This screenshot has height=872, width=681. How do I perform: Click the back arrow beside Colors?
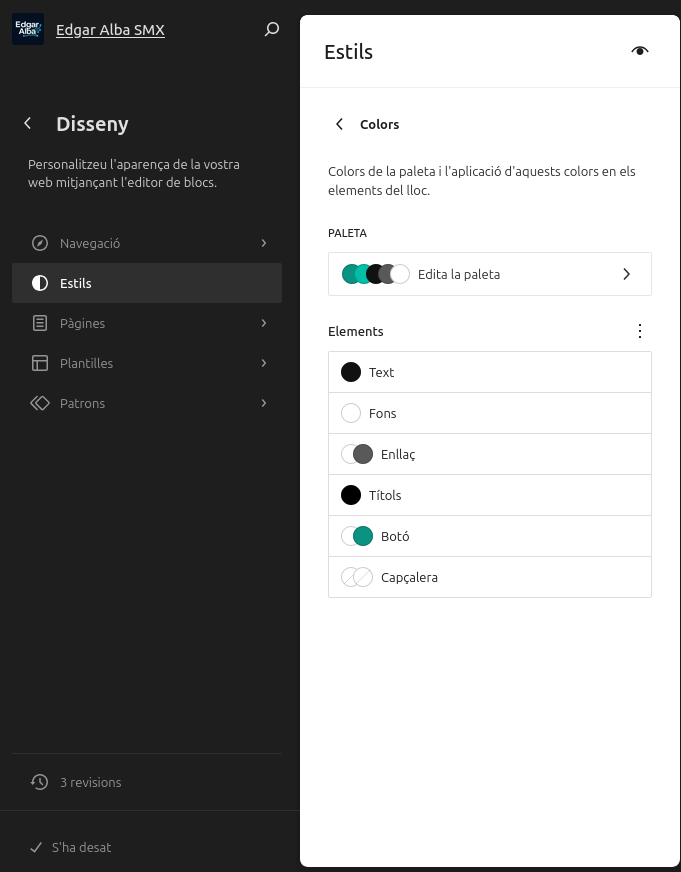point(339,124)
